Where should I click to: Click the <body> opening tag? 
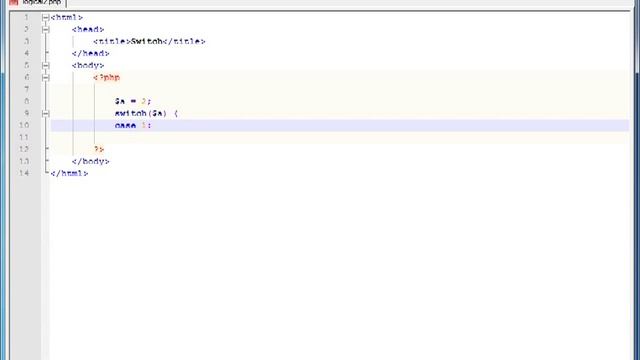click(x=88, y=65)
